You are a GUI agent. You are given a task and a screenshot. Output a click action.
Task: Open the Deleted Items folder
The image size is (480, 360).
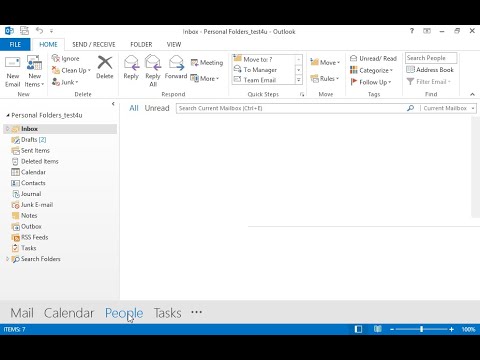click(35, 161)
